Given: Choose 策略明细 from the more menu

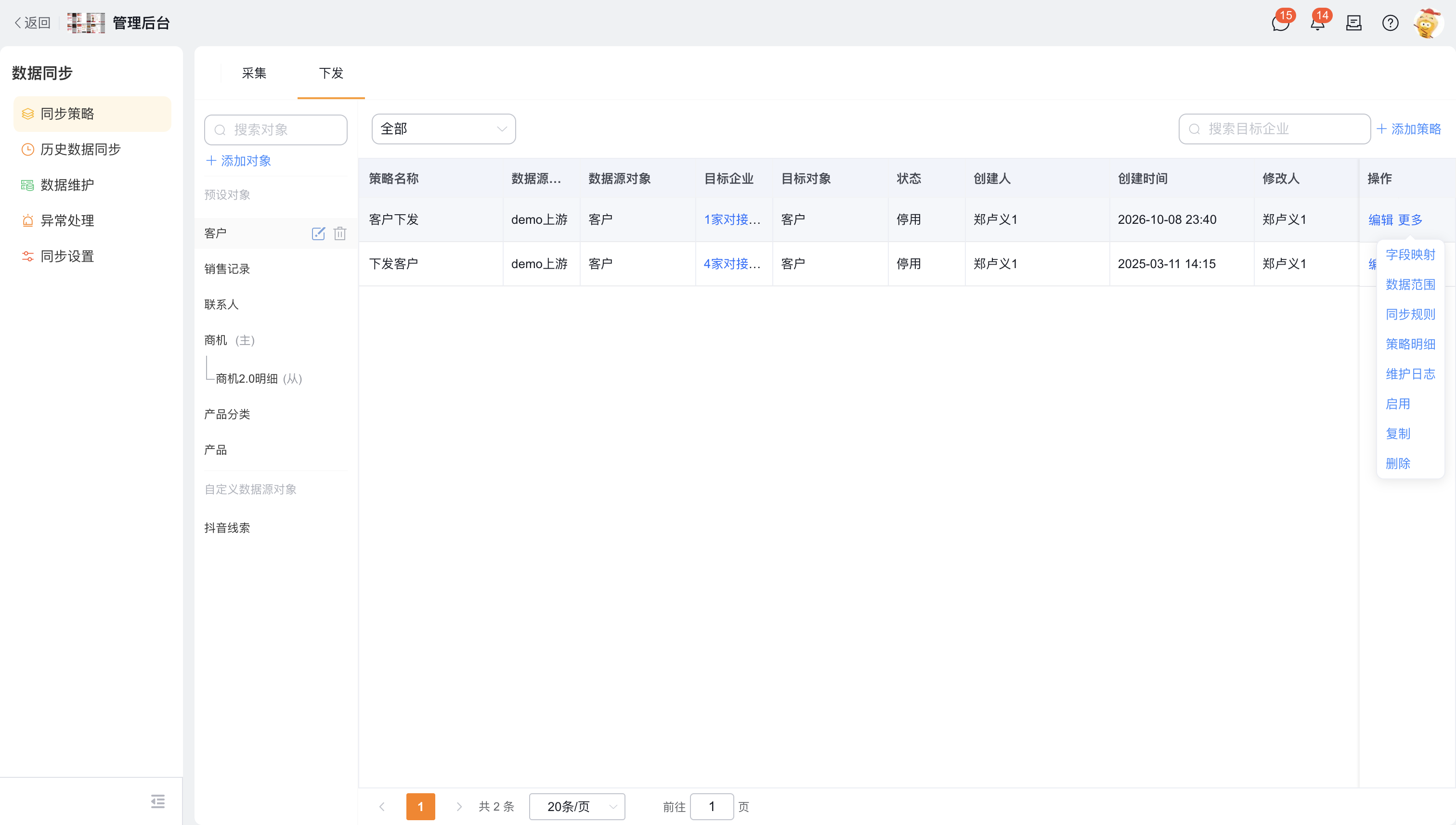Looking at the screenshot, I should (1410, 345).
